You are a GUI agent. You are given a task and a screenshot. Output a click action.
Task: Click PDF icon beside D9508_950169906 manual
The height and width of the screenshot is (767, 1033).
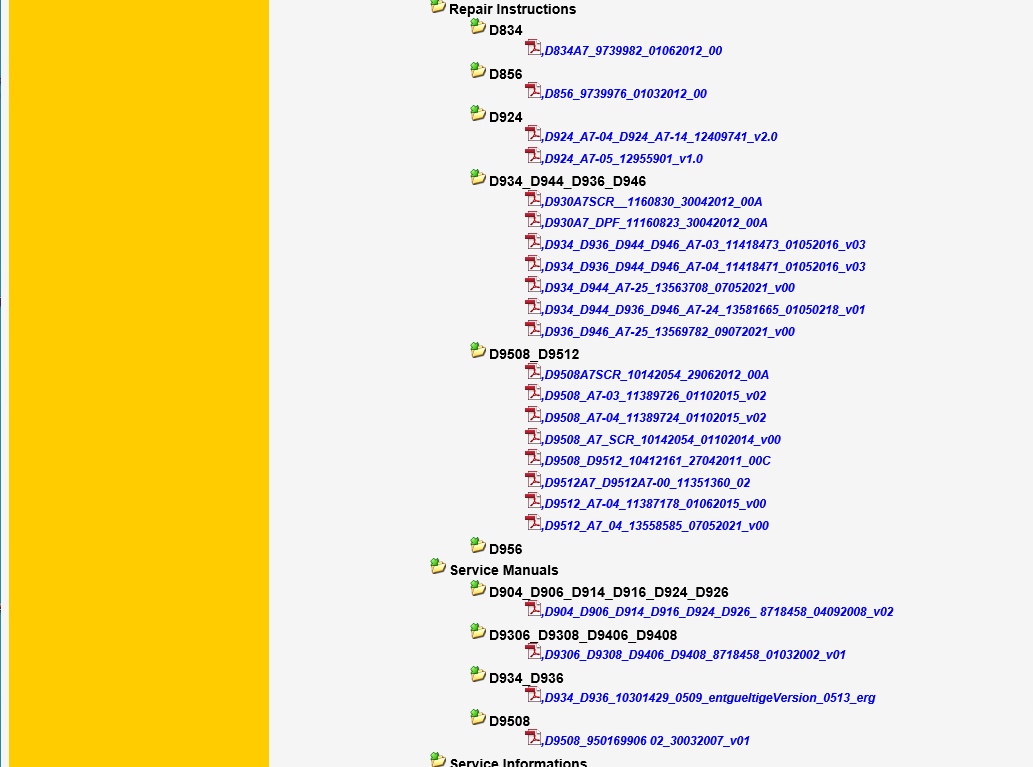pyautogui.click(x=533, y=739)
